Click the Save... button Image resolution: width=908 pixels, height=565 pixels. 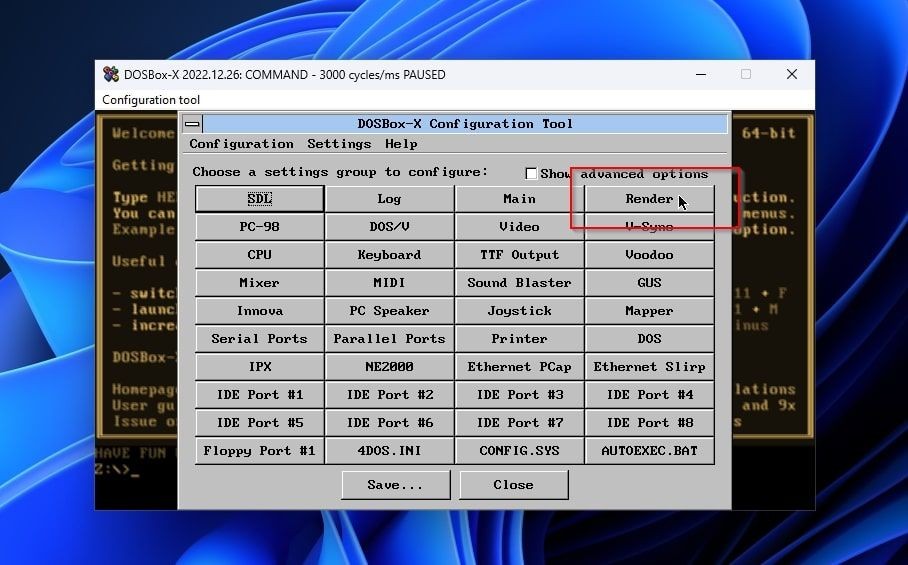click(x=396, y=485)
